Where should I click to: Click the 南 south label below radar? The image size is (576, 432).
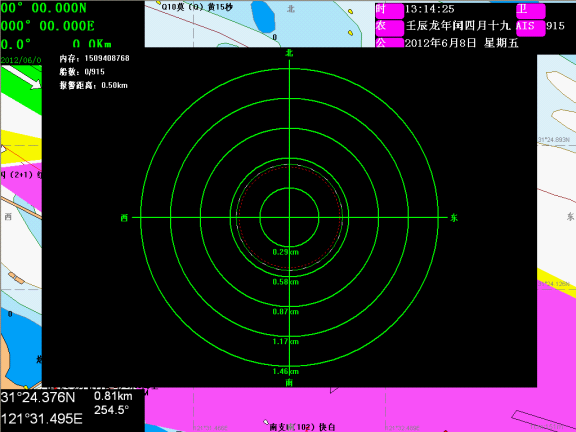pos(289,383)
